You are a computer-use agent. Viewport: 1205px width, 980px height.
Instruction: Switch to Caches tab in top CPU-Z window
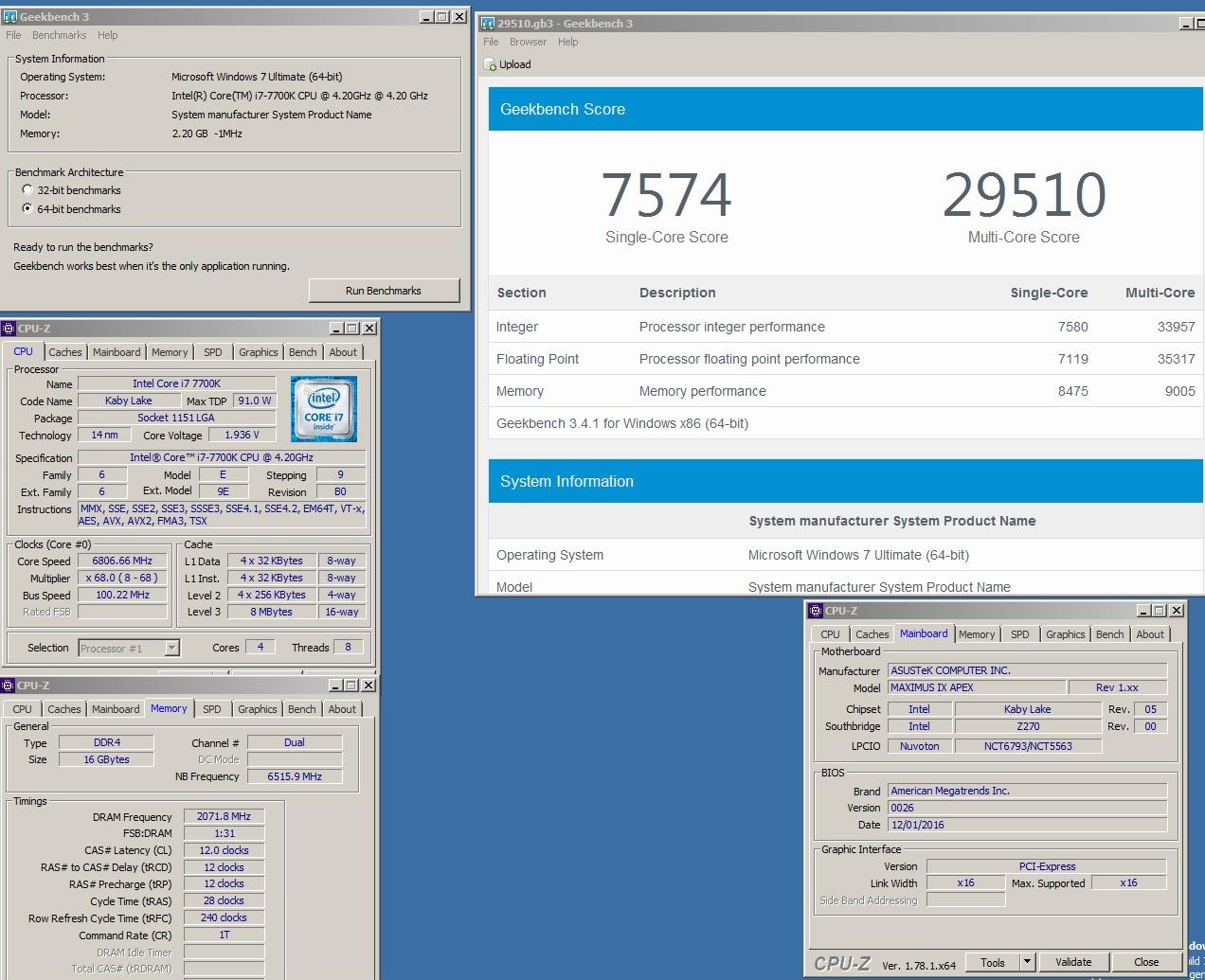[x=65, y=352]
